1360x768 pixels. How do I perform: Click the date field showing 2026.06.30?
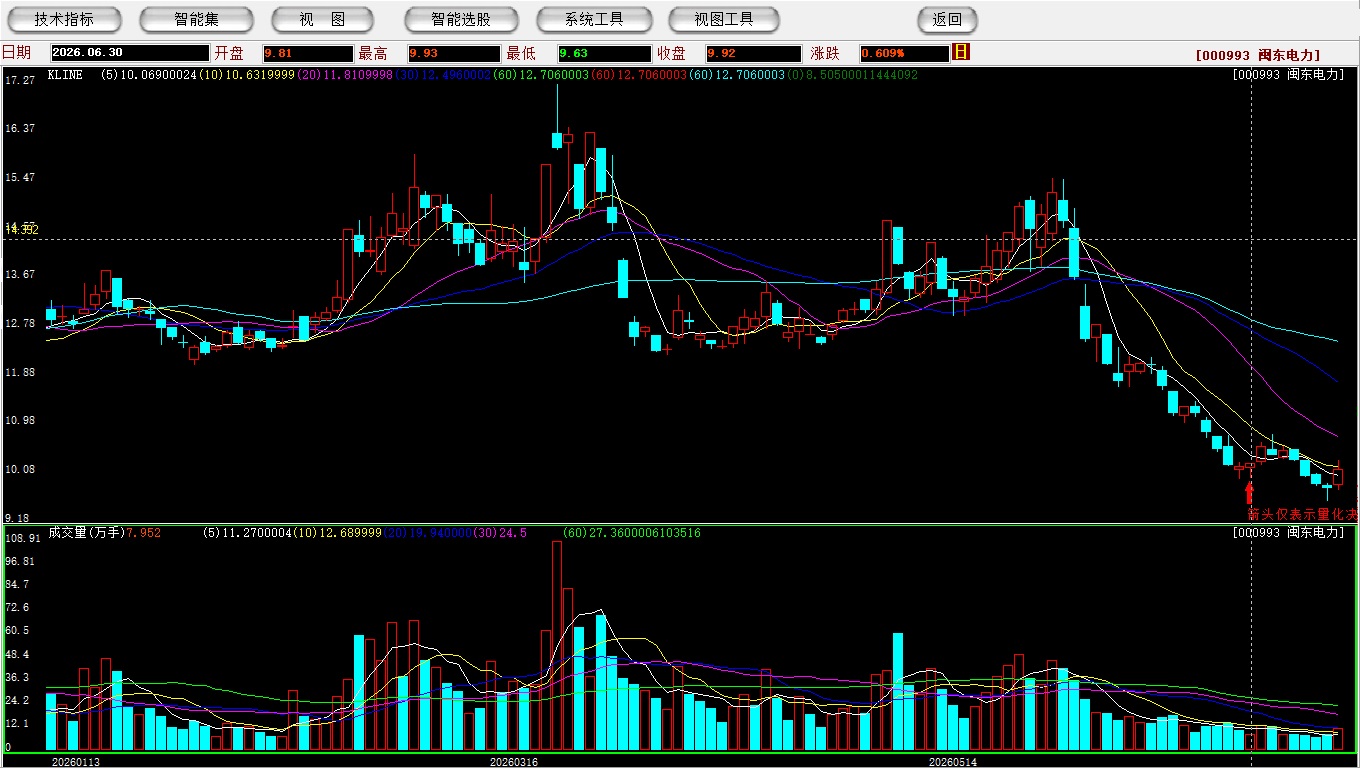pyautogui.click(x=130, y=53)
